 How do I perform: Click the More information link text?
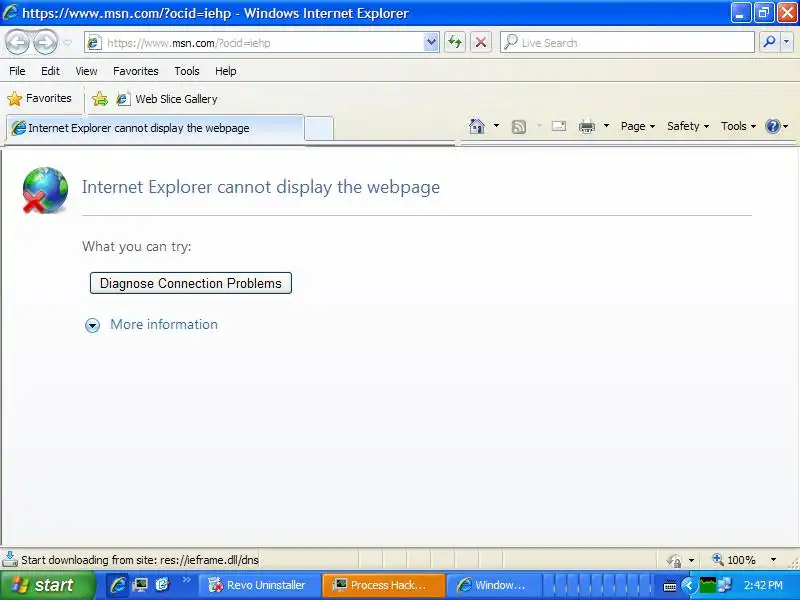click(164, 324)
